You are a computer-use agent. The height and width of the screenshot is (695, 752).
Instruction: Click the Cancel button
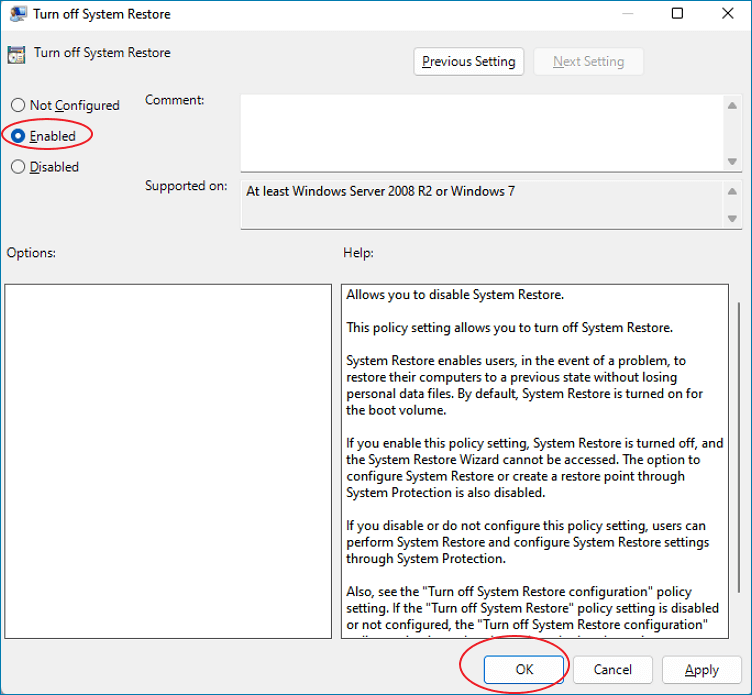612,670
